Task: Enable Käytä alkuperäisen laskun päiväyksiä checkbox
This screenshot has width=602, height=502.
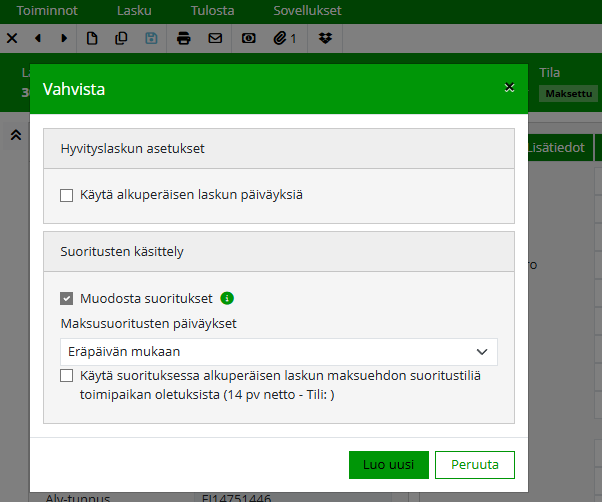Action: pos(67,195)
